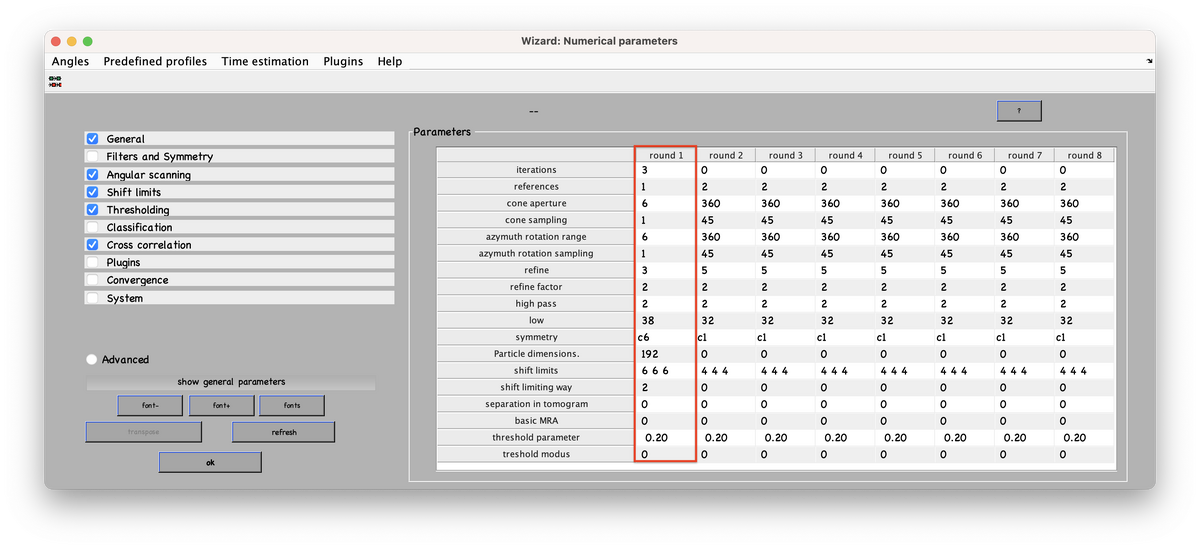Click the round 4 column header

844,155
